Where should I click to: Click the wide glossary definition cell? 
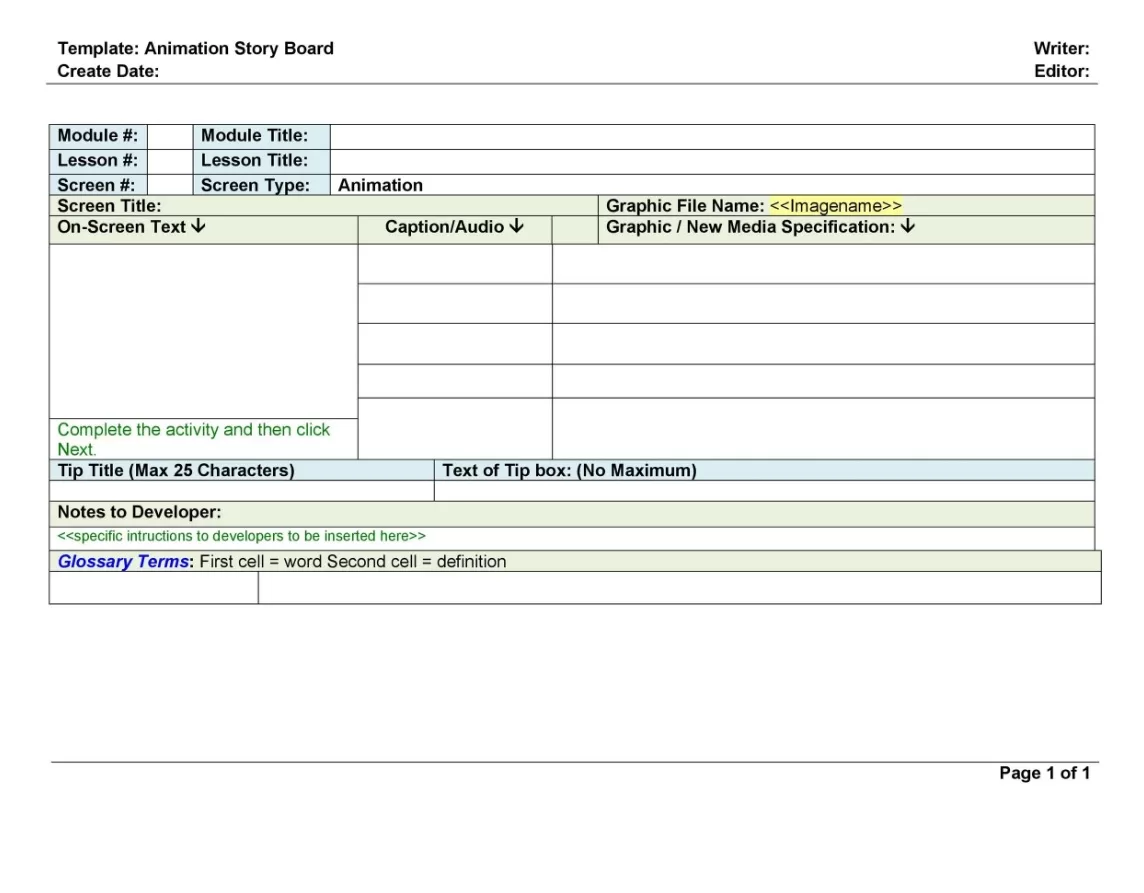679,588
